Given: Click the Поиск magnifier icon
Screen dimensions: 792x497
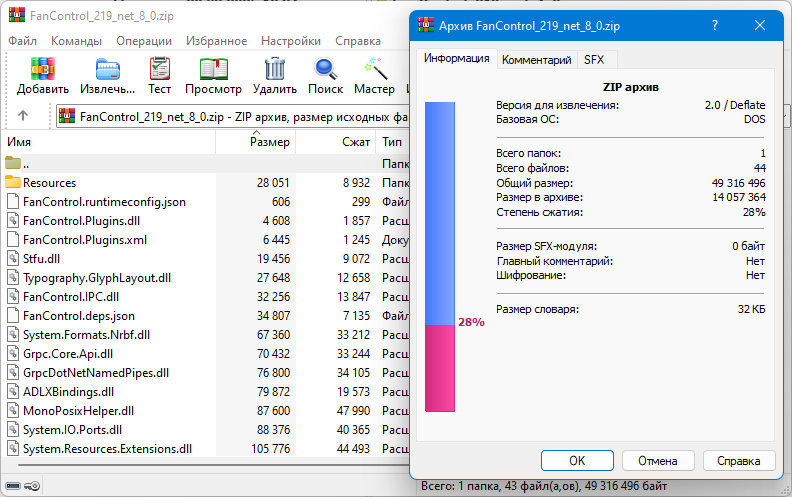Looking at the screenshot, I should click(325, 69).
